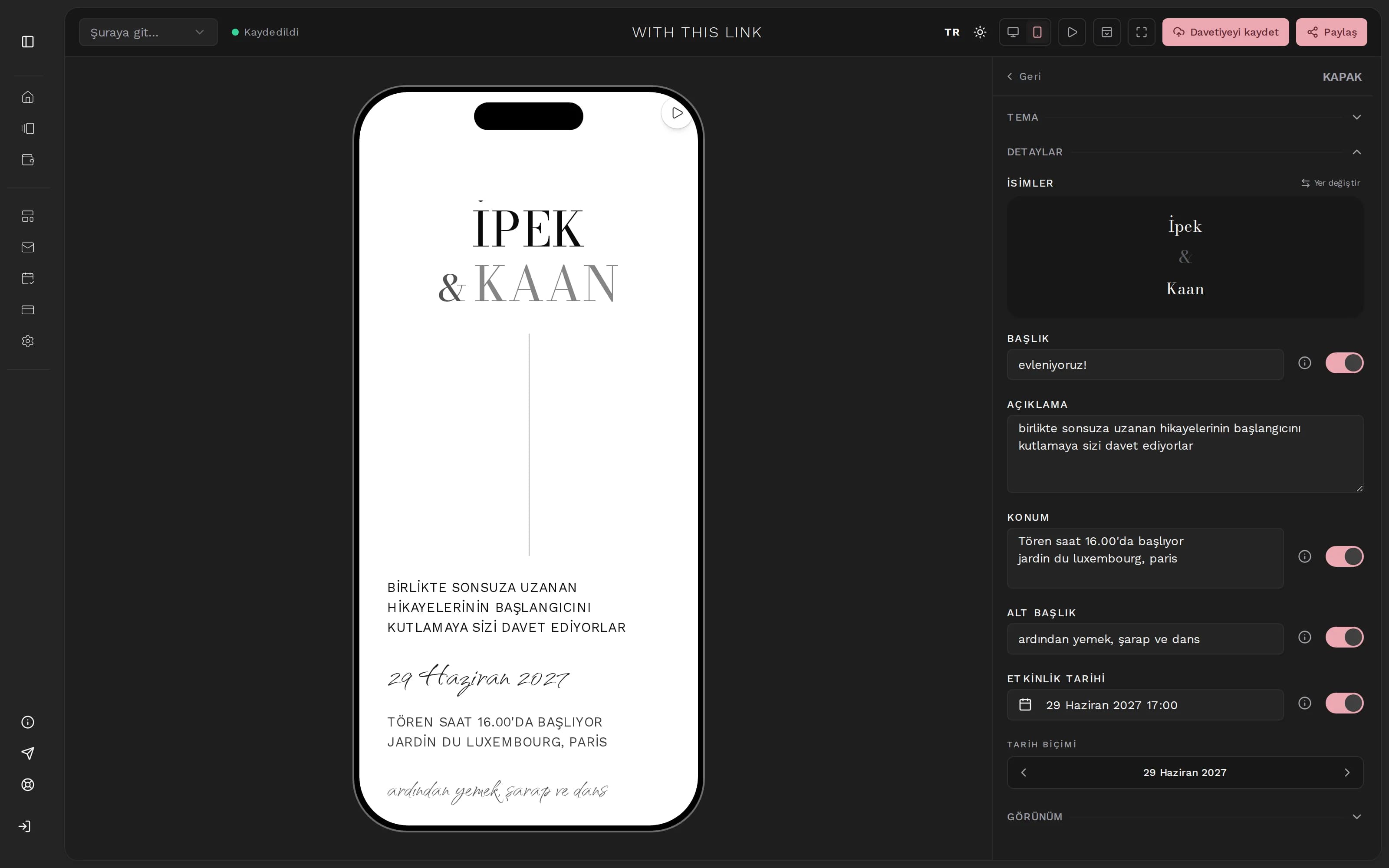This screenshot has width=1389, height=868.
Task: Click Yer değiştir swap names
Action: coord(1330,183)
